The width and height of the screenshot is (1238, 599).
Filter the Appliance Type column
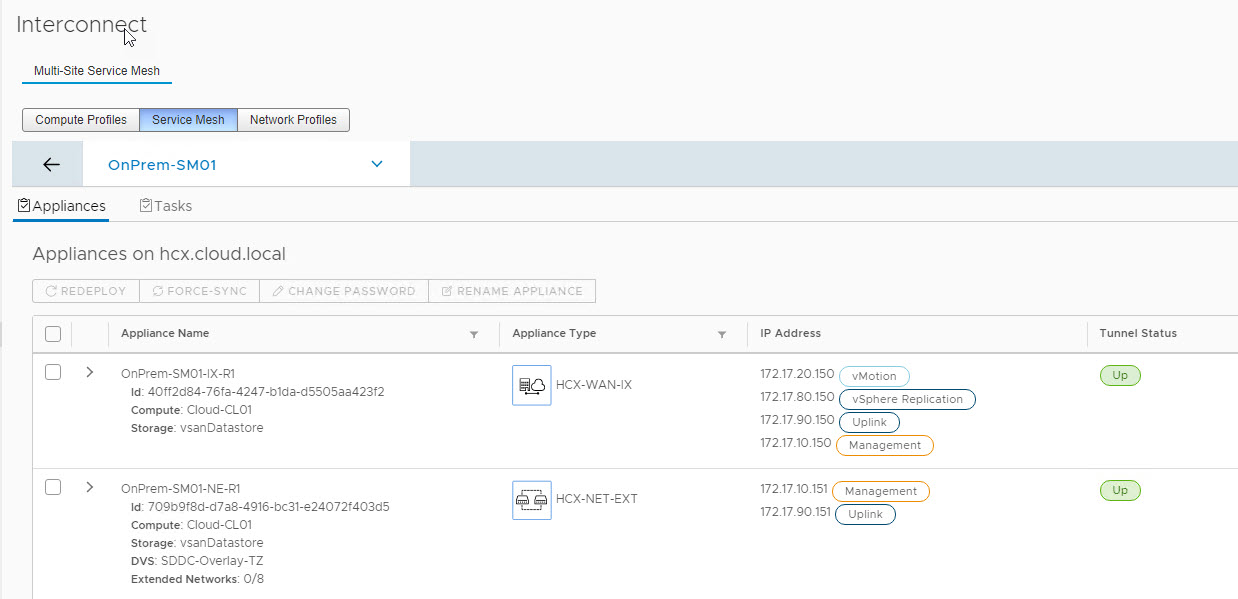[721, 335]
